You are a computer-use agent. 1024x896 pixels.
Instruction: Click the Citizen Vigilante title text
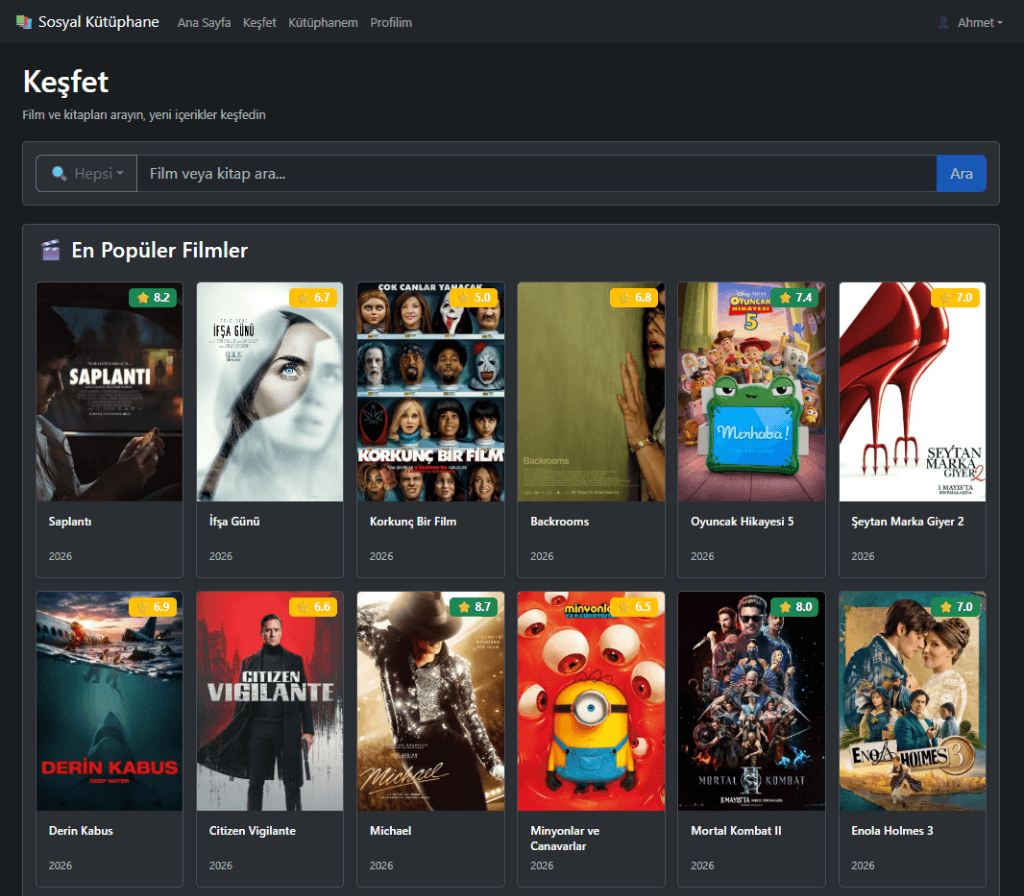tap(252, 831)
